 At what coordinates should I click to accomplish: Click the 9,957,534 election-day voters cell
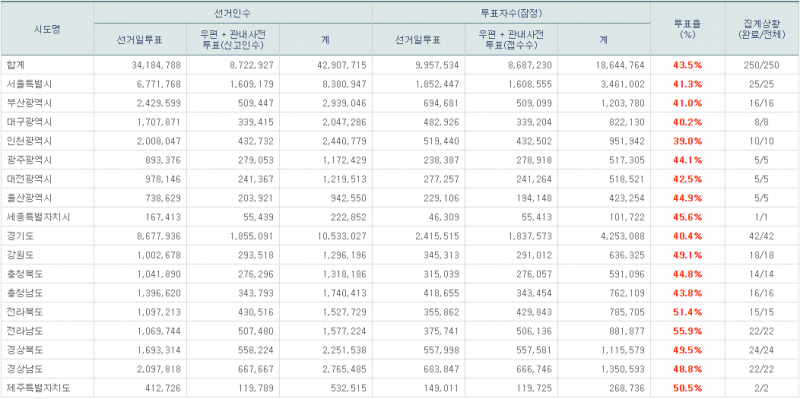click(438, 65)
